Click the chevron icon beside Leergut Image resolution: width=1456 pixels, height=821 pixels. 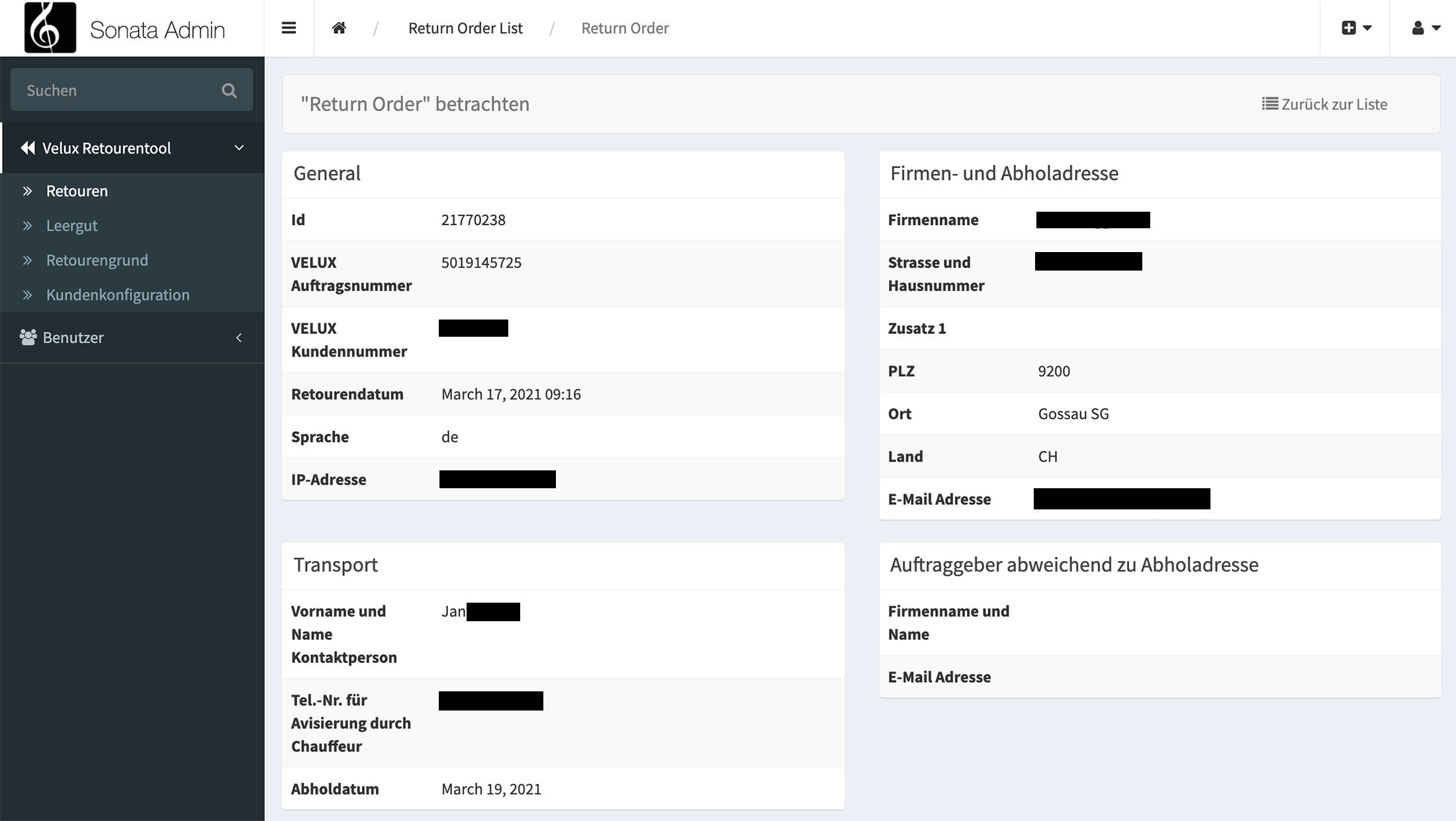pyautogui.click(x=27, y=226)
